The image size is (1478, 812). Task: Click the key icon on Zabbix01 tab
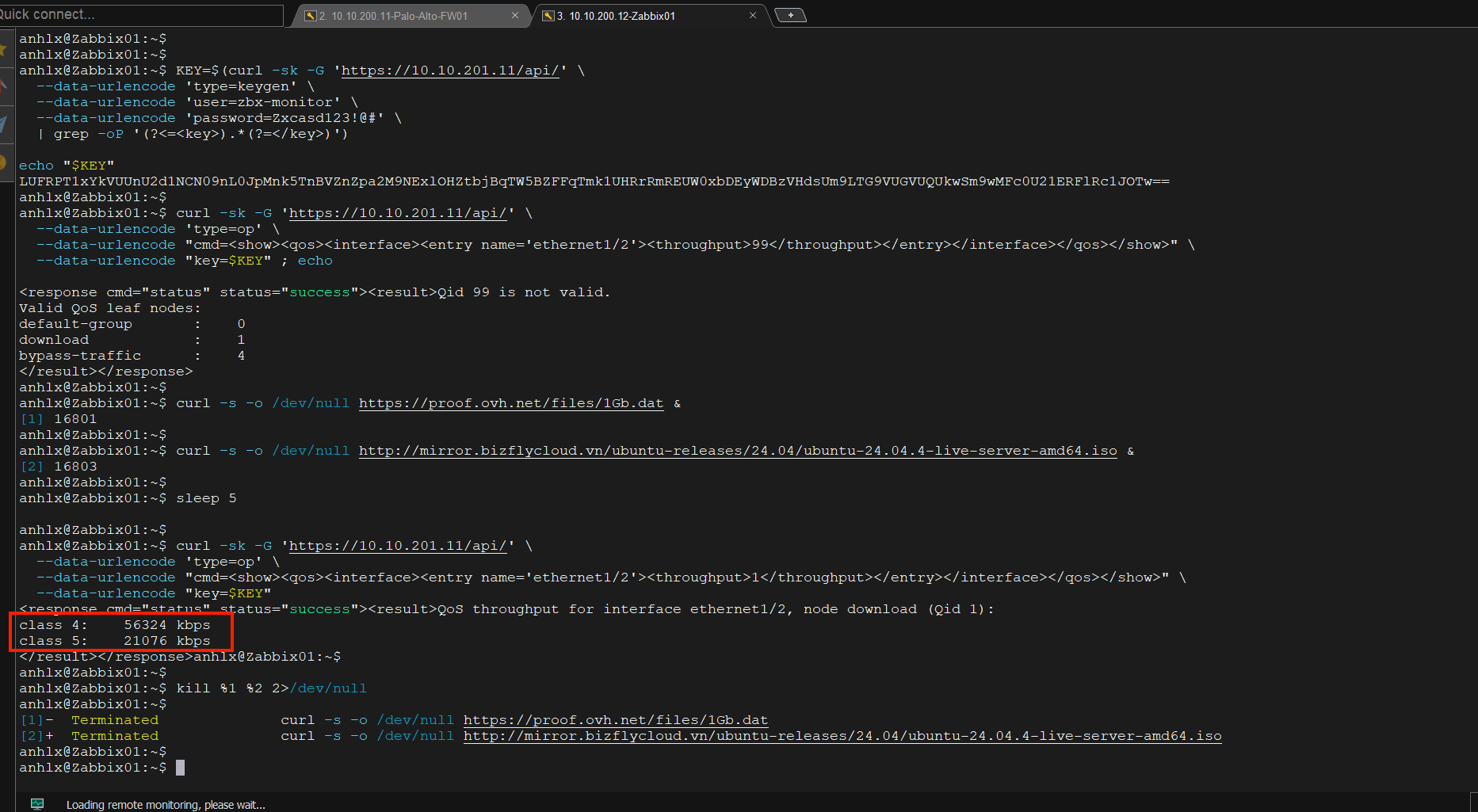[548, 16]
